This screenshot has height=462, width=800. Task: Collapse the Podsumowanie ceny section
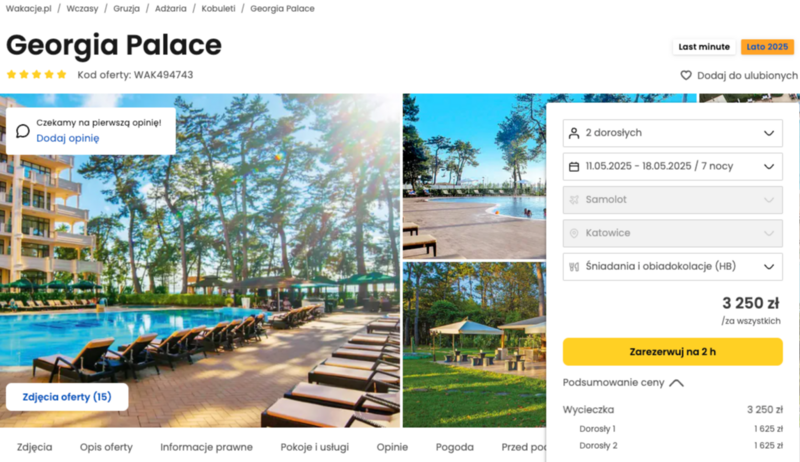pyautogui.click(x=623, y=382)
